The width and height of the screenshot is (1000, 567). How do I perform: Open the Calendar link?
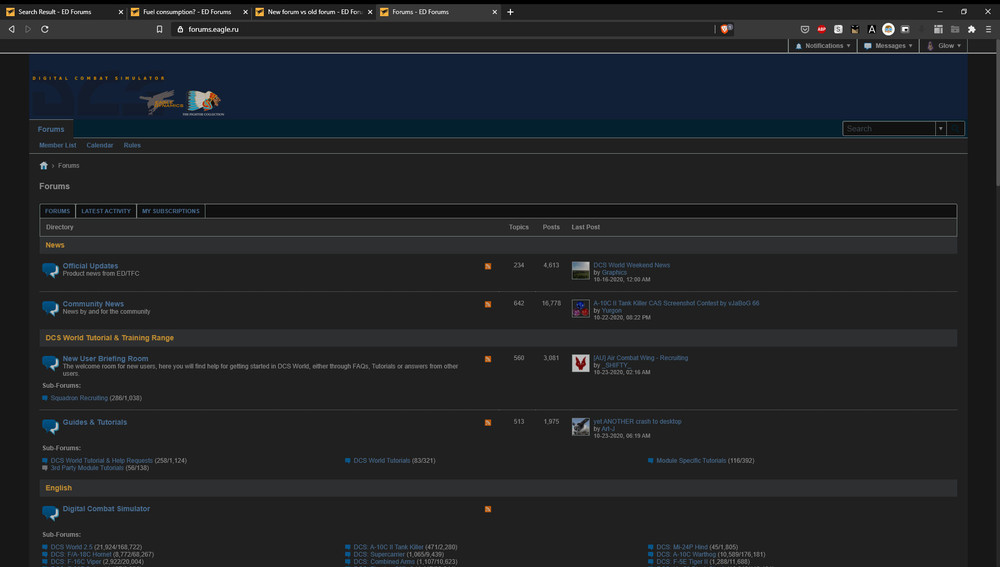(99, 145)
